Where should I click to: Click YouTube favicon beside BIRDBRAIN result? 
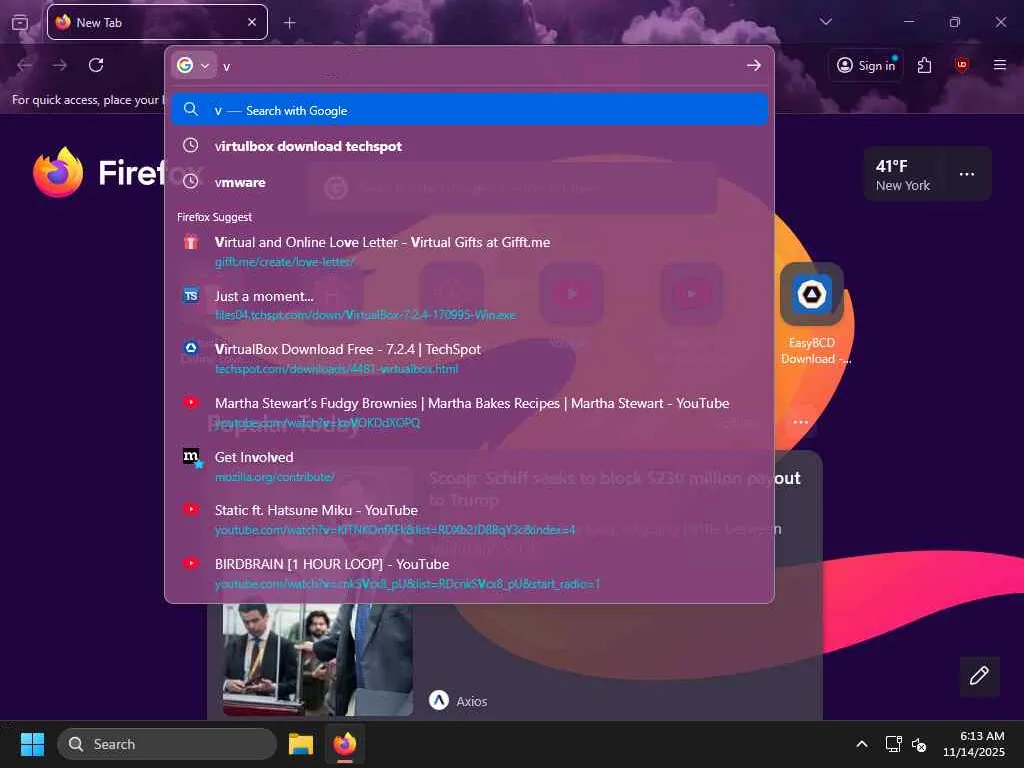pos(190,563)
